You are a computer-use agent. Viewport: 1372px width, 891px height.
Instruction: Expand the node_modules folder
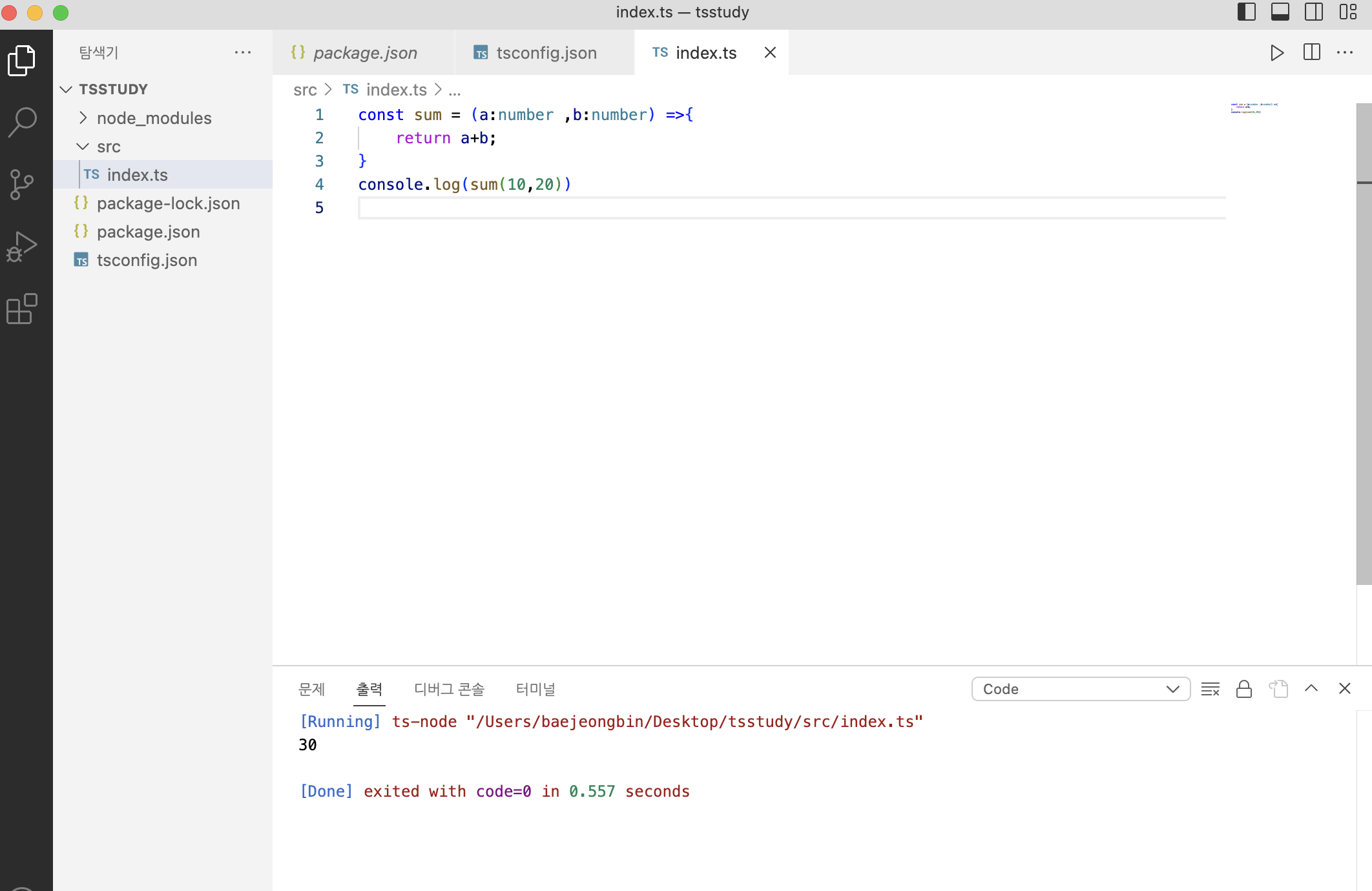click(x=154, y=118)
